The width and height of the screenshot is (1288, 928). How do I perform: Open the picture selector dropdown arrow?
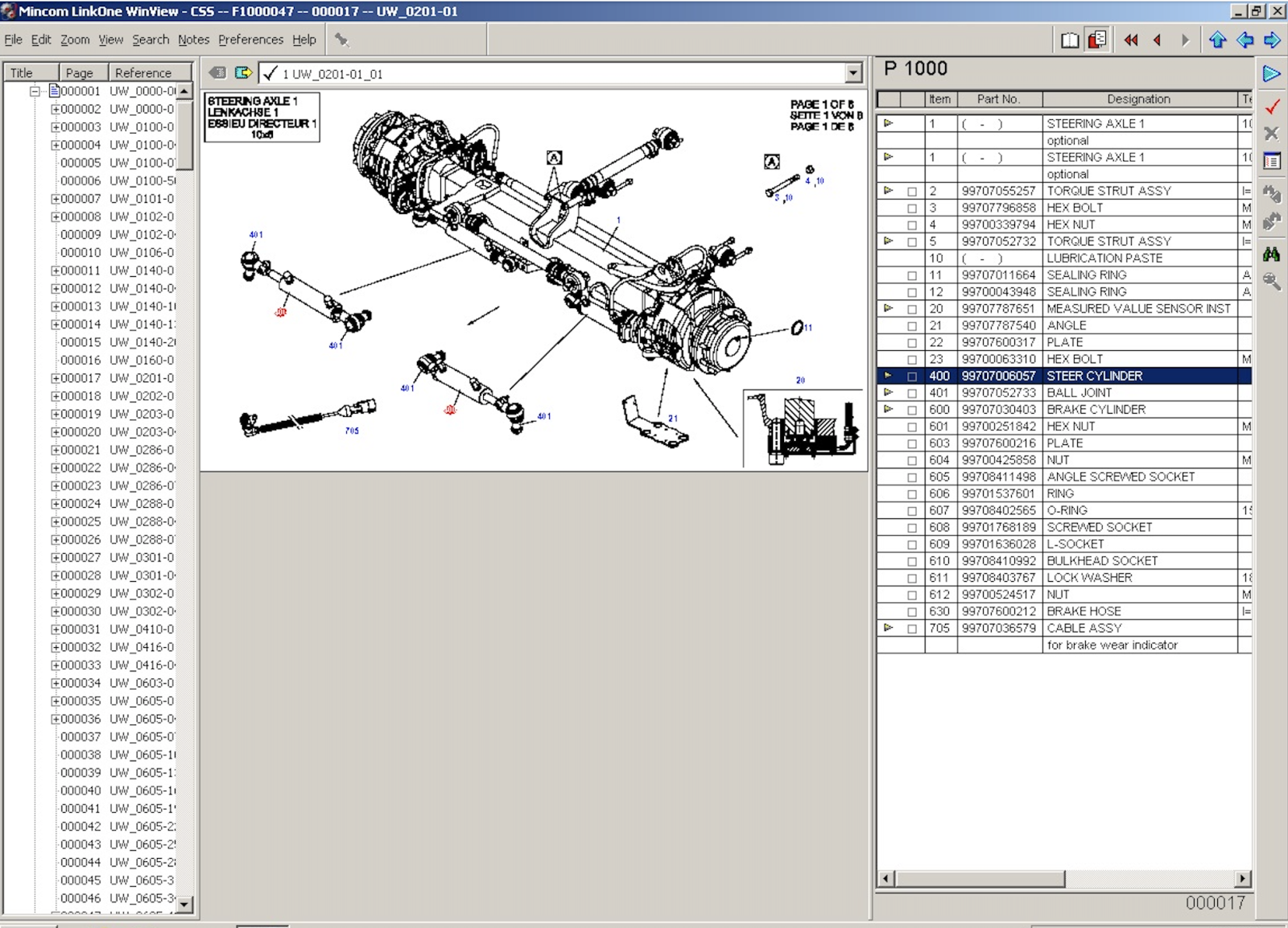[x=853, y=74]
